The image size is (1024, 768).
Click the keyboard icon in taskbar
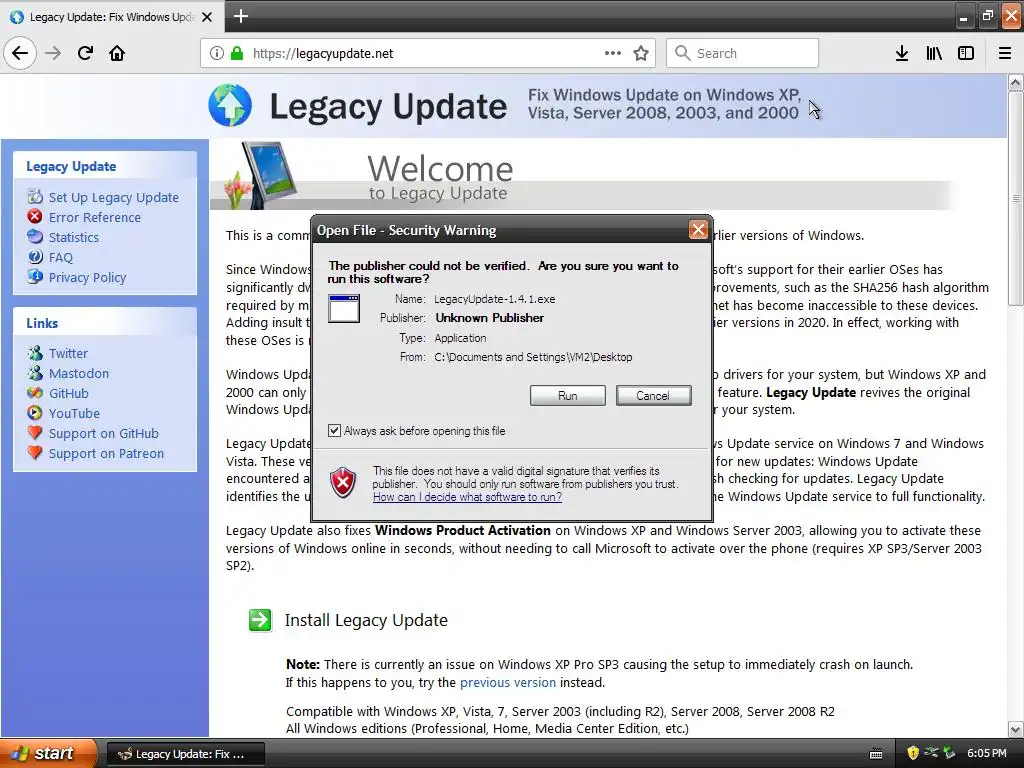(x=876, y=754)
